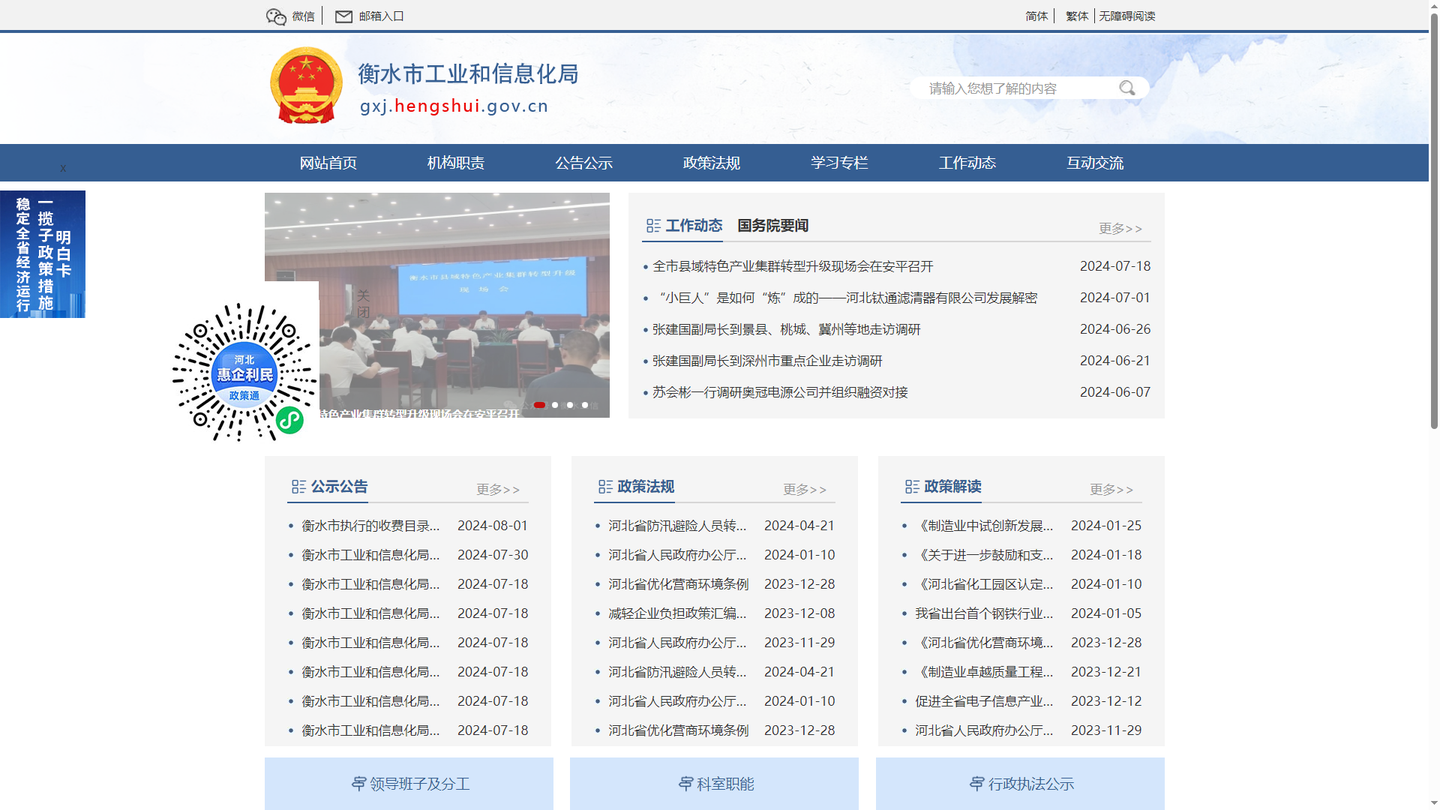This screenshot has width=1440, height=810.
Task: Click the 微信 text link
Action: coord(303,16)
